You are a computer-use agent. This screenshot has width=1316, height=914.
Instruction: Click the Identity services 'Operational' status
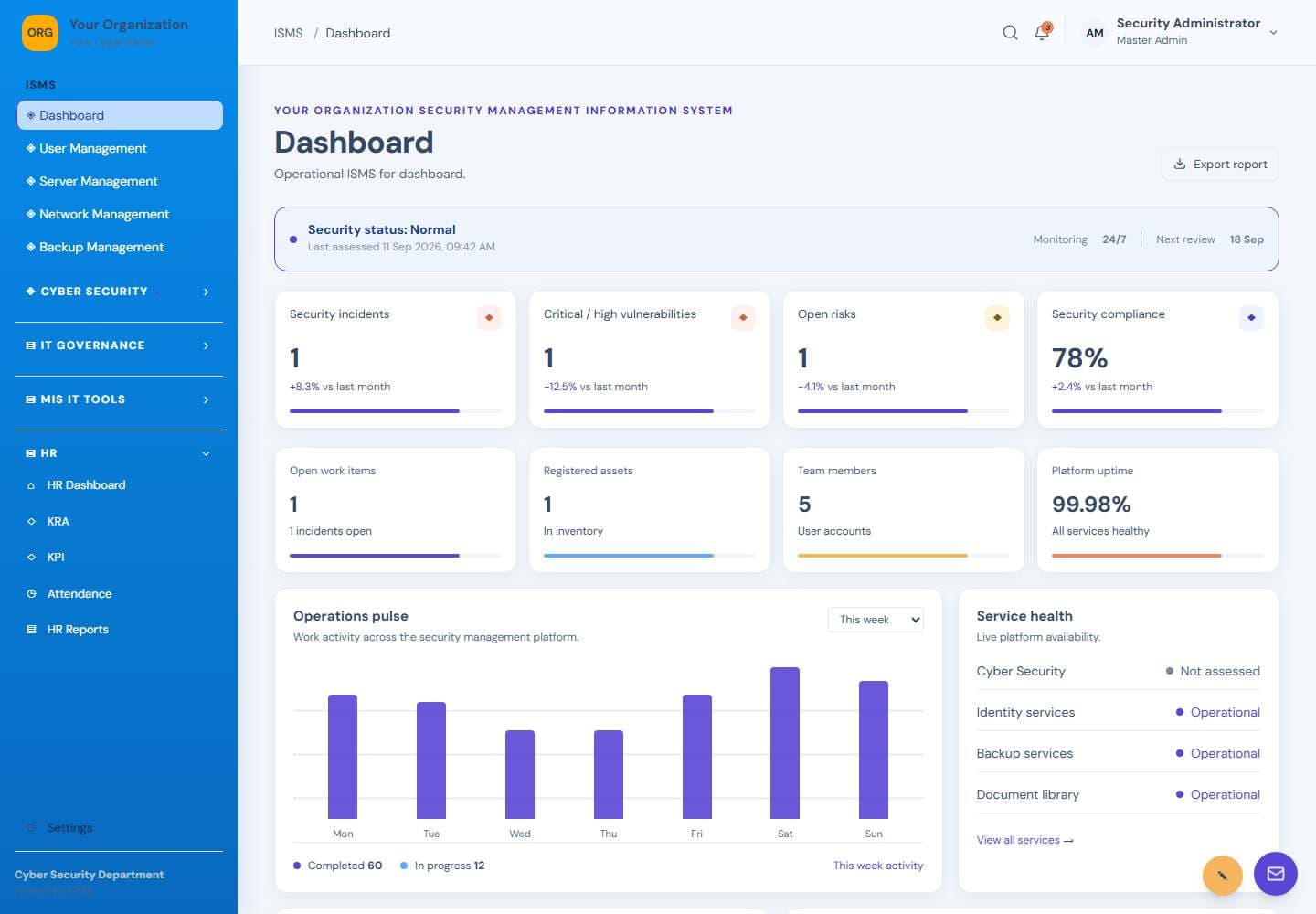click(1217, 712)
